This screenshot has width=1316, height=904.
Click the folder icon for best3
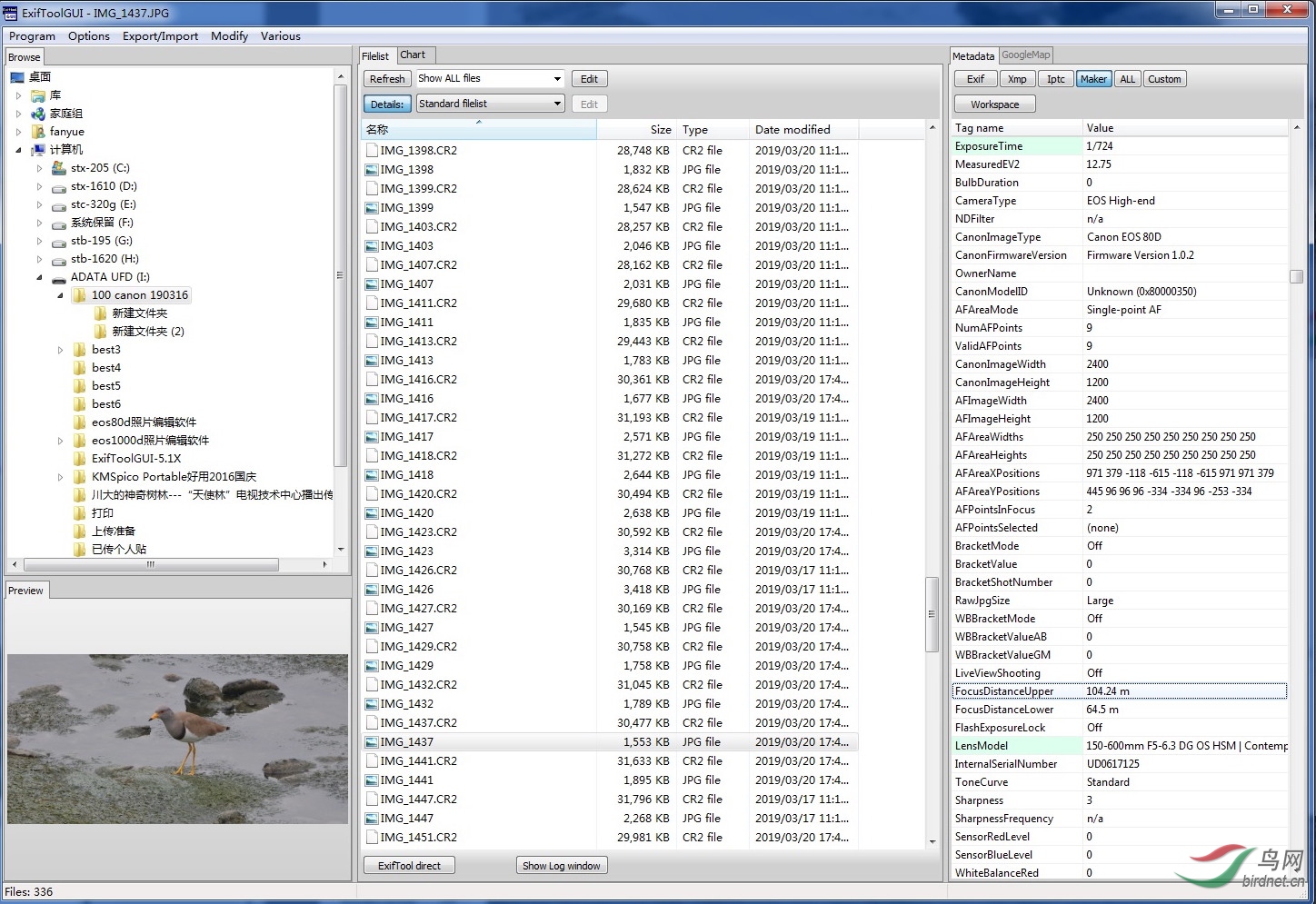coord(80,350)
